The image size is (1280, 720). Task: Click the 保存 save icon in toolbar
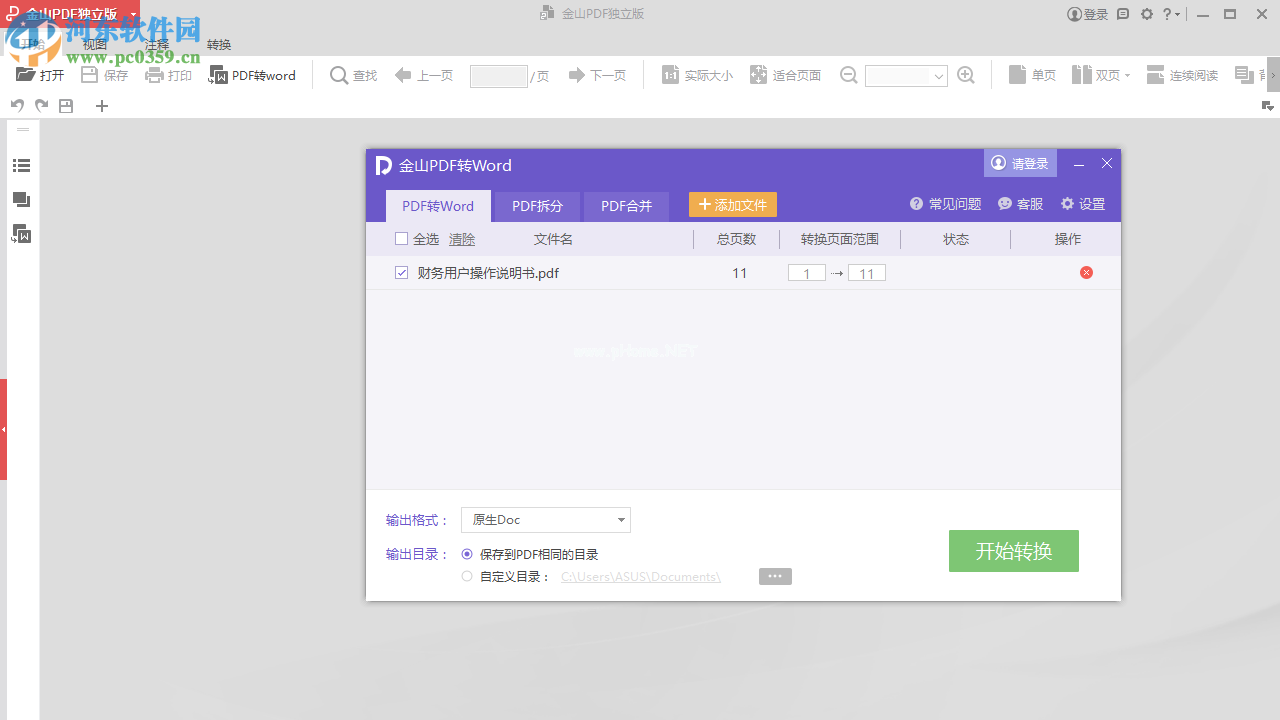pos(105,75)
